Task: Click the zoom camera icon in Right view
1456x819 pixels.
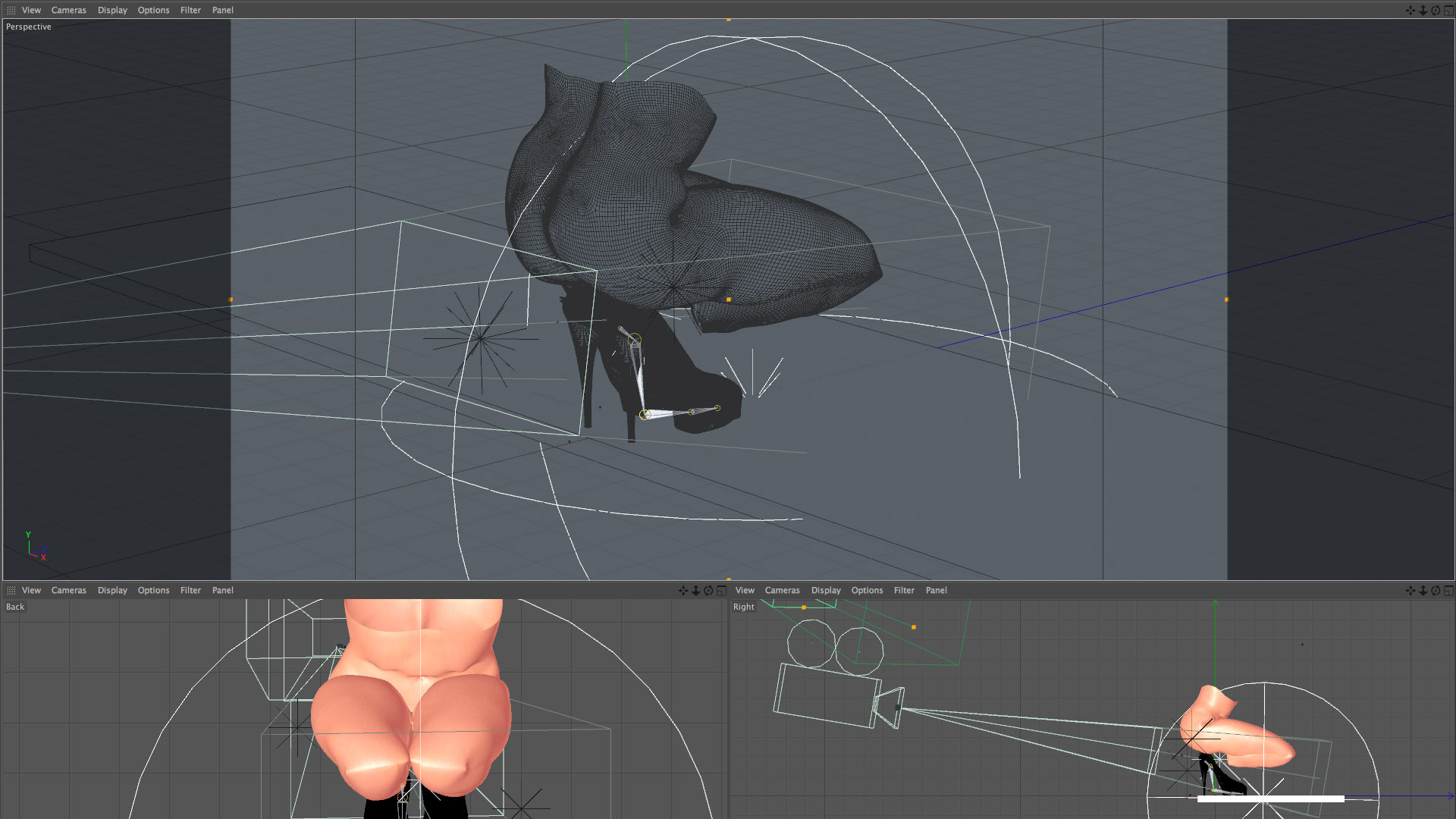Action: [1423, 590]
